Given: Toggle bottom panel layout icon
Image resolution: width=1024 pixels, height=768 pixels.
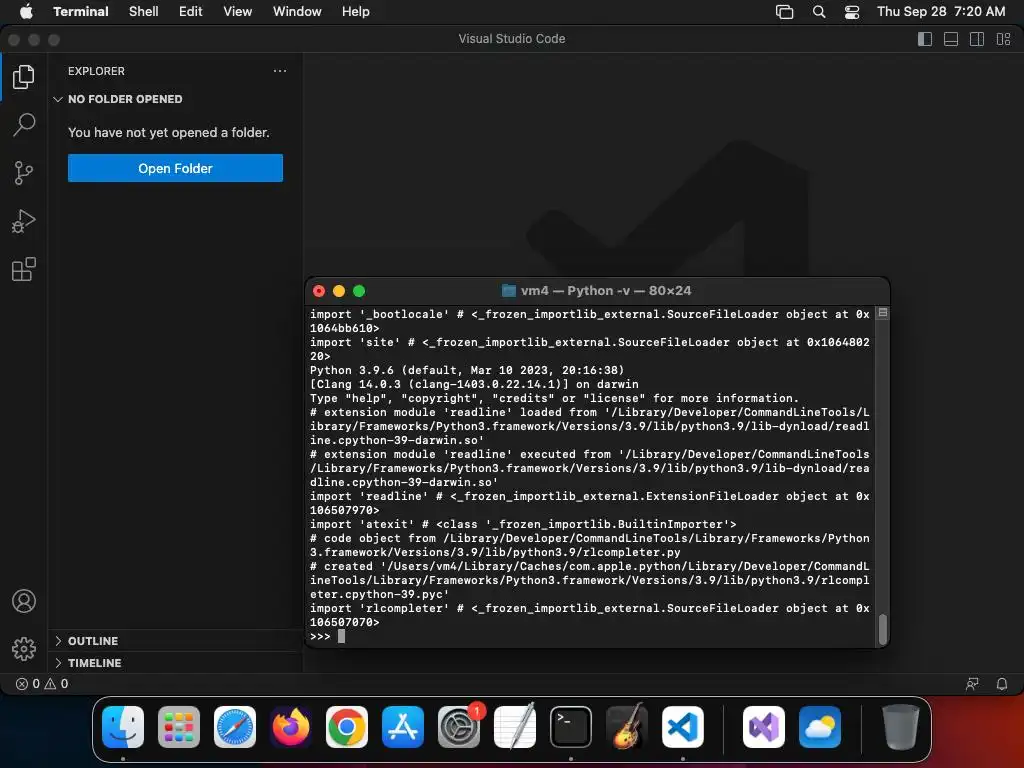Looking at the screenshot, I should tap(951, 39).
